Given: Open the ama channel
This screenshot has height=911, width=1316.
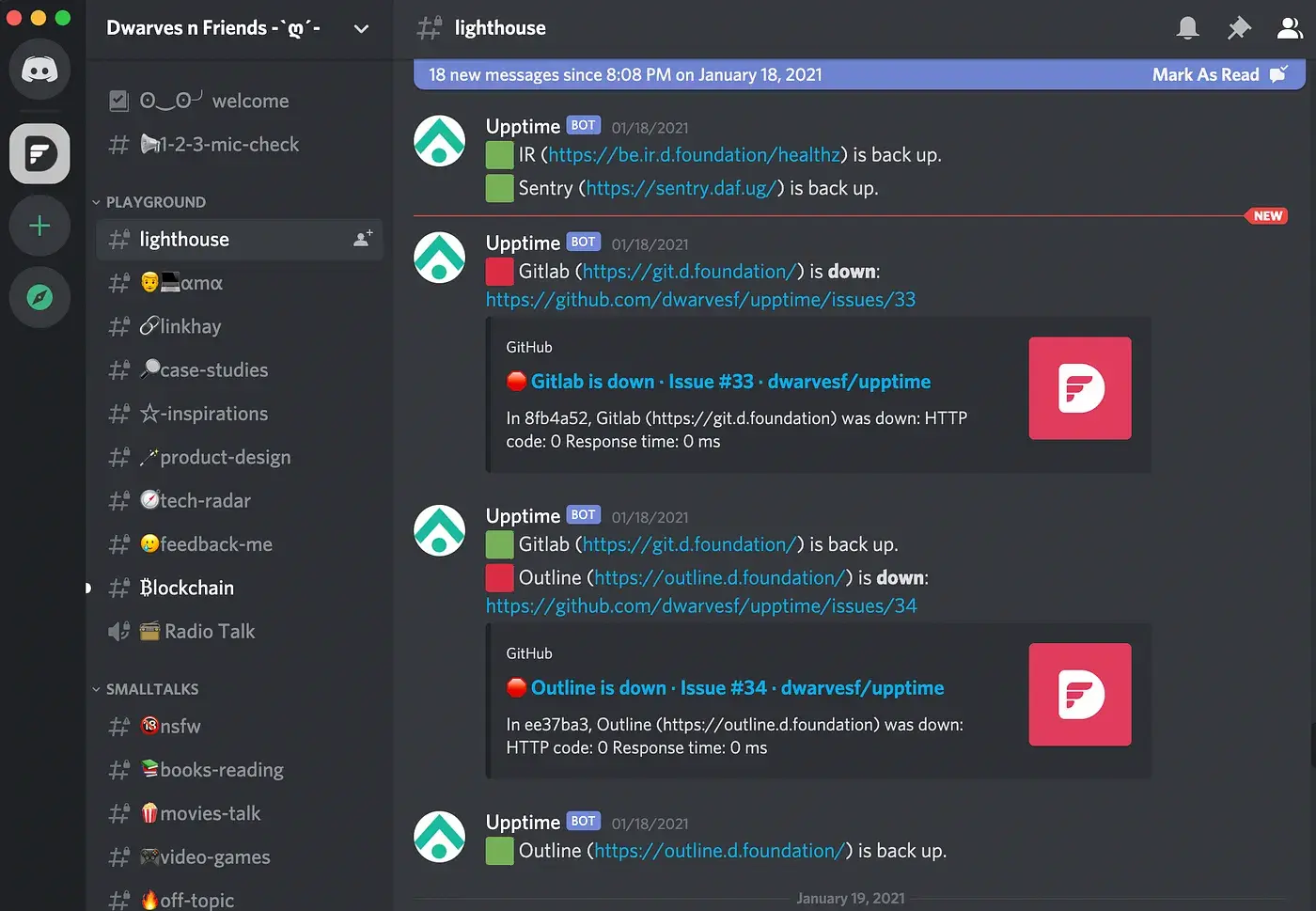Looking at the screenshot, I should 240,282.
